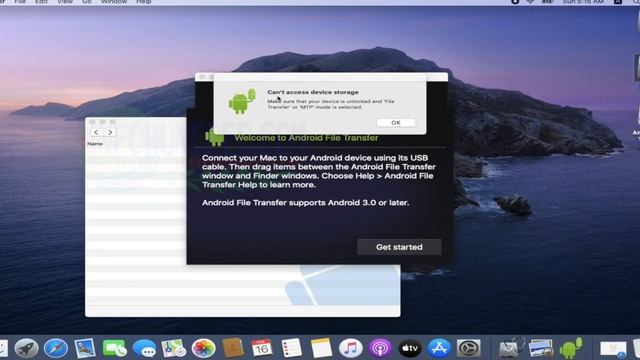Click OK in the storage error dialog
The height and width of the screenshot is (360, 640).
[x=396, y=122]
